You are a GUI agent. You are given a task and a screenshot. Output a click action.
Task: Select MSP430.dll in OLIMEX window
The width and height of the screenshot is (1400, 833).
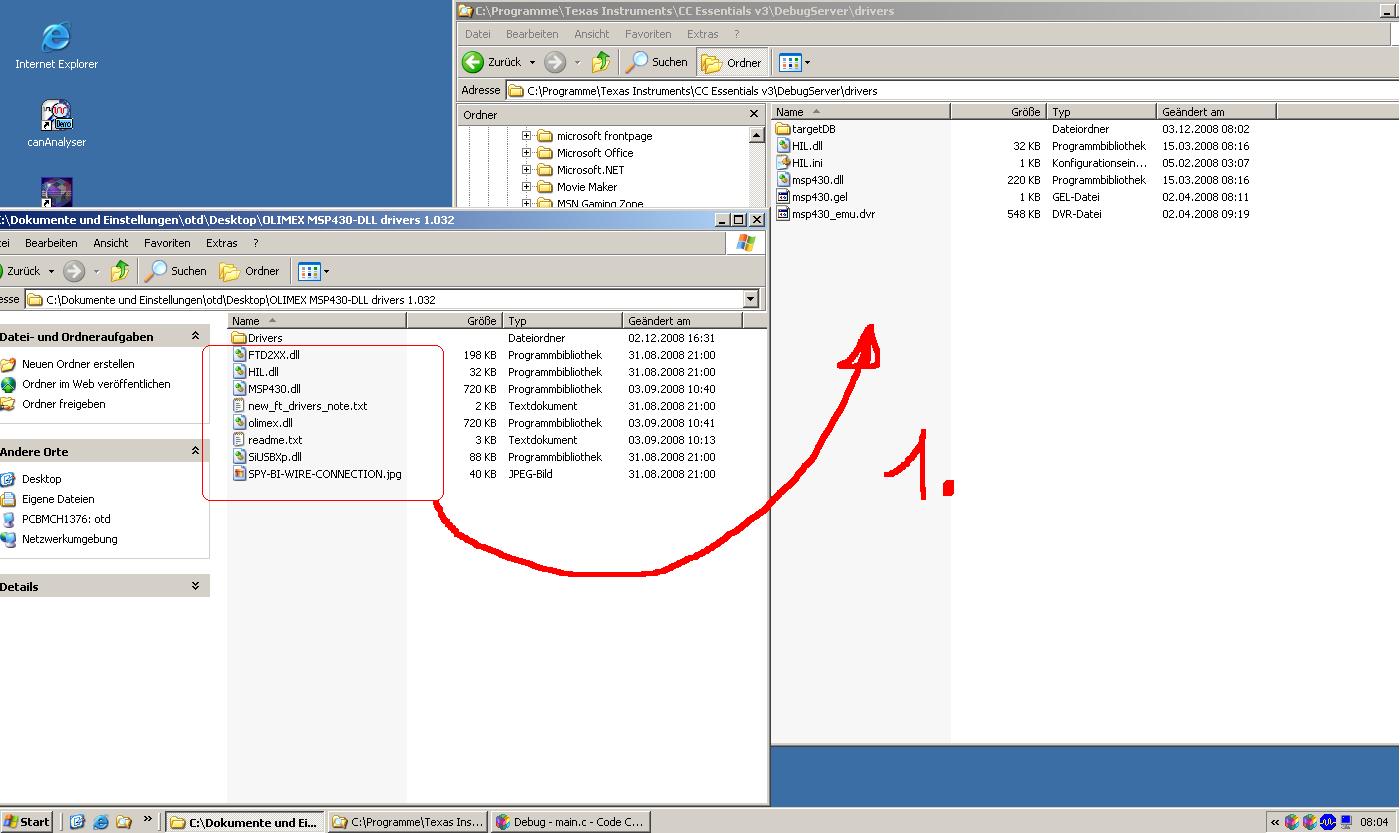[x=267, y=389]
